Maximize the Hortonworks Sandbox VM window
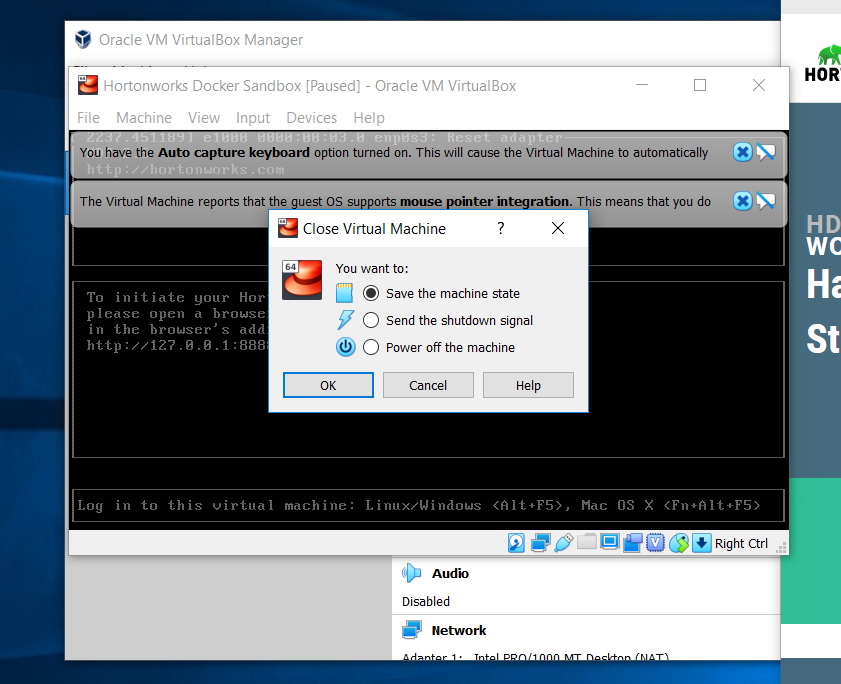 700,85
